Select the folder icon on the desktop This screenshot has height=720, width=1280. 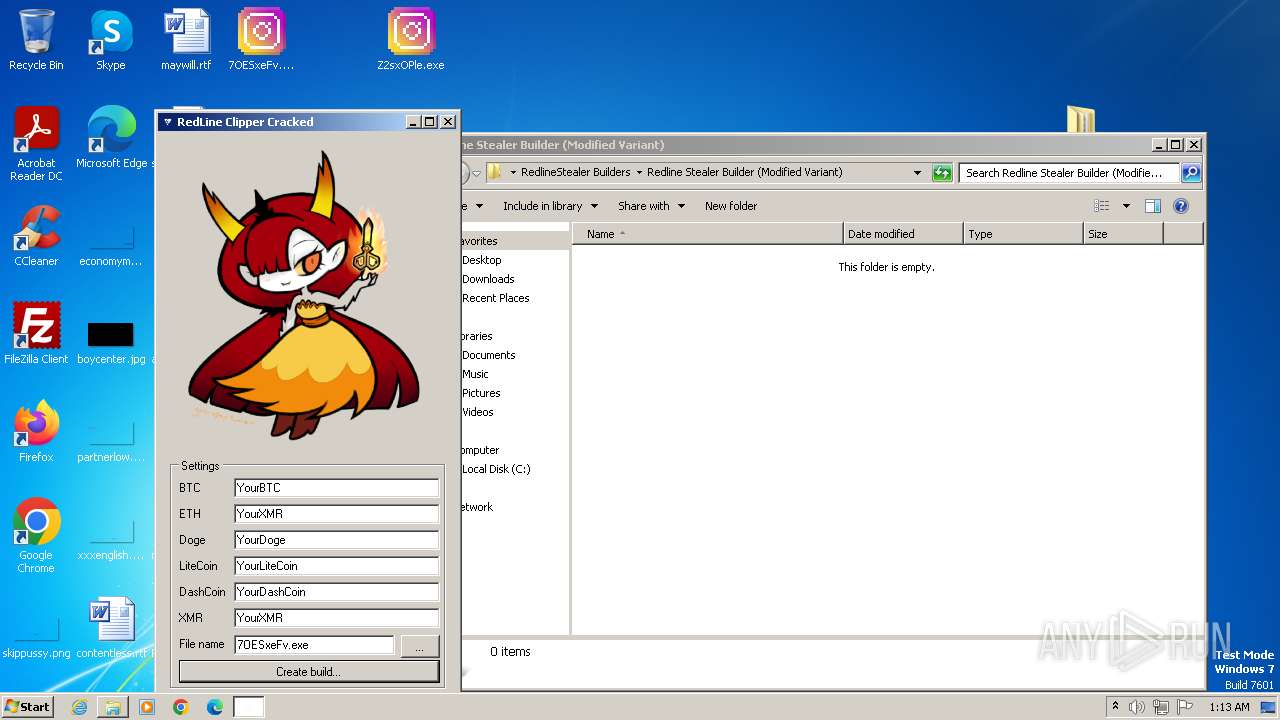pos(1081,119)
